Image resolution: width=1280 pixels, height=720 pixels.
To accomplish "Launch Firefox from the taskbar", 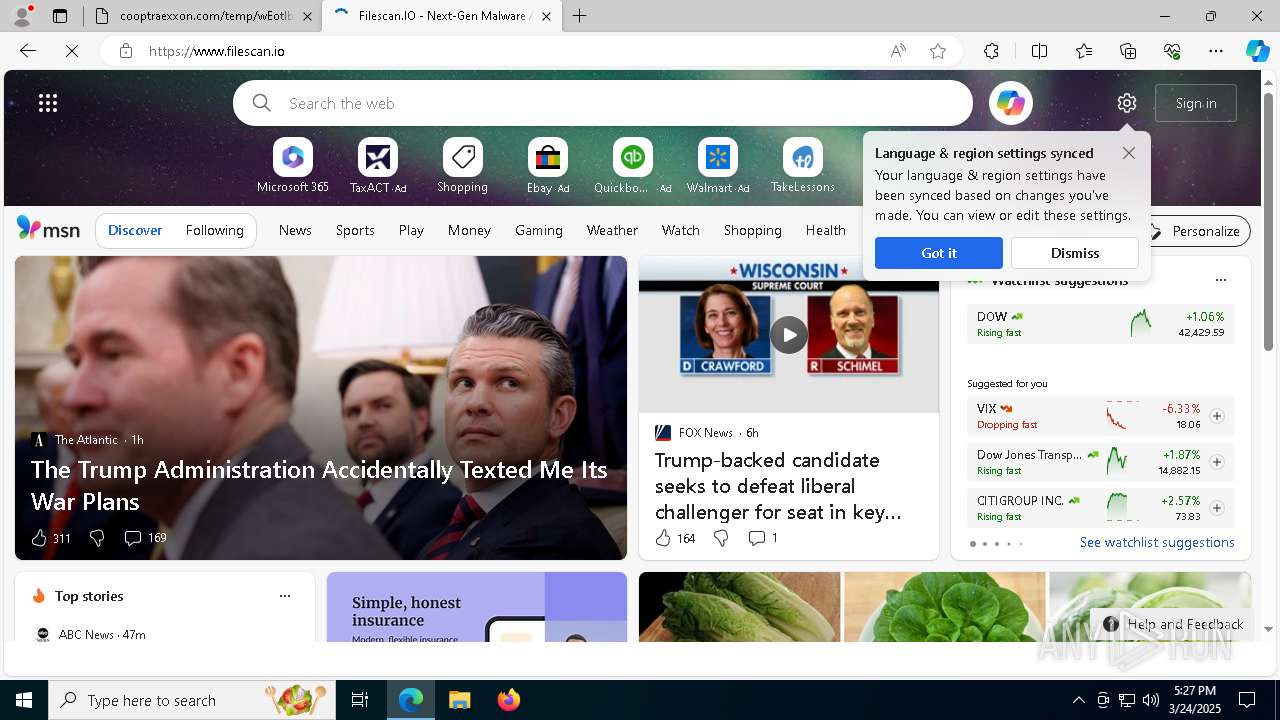I will 509,700.
